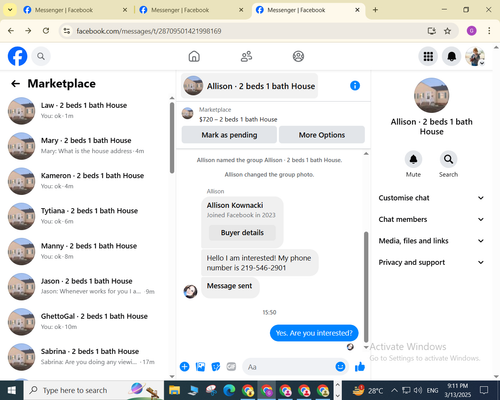Click the browser back arrow

[x=11, y=31]
